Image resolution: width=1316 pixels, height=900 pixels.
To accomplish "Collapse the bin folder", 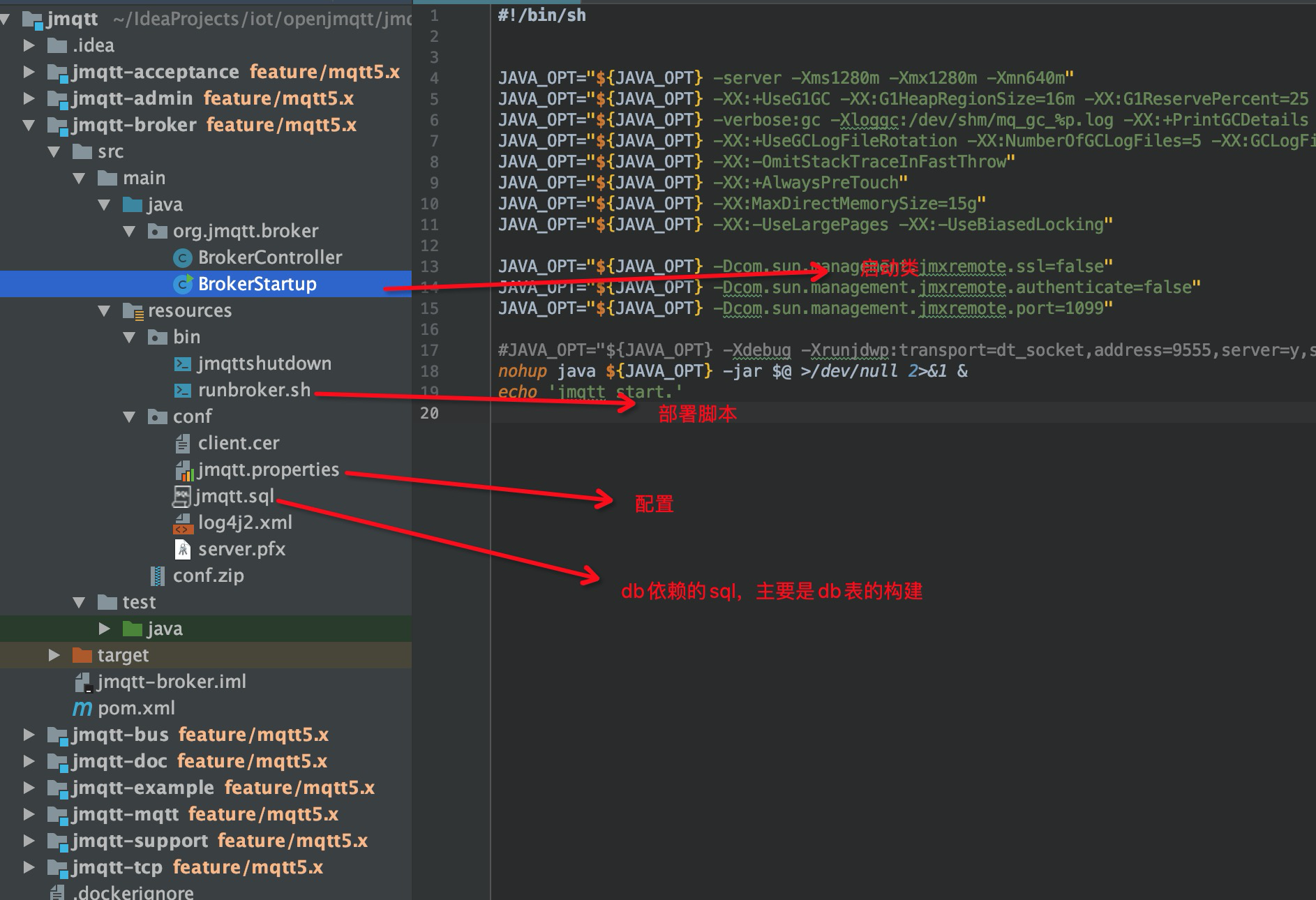I will click(129, 338).
